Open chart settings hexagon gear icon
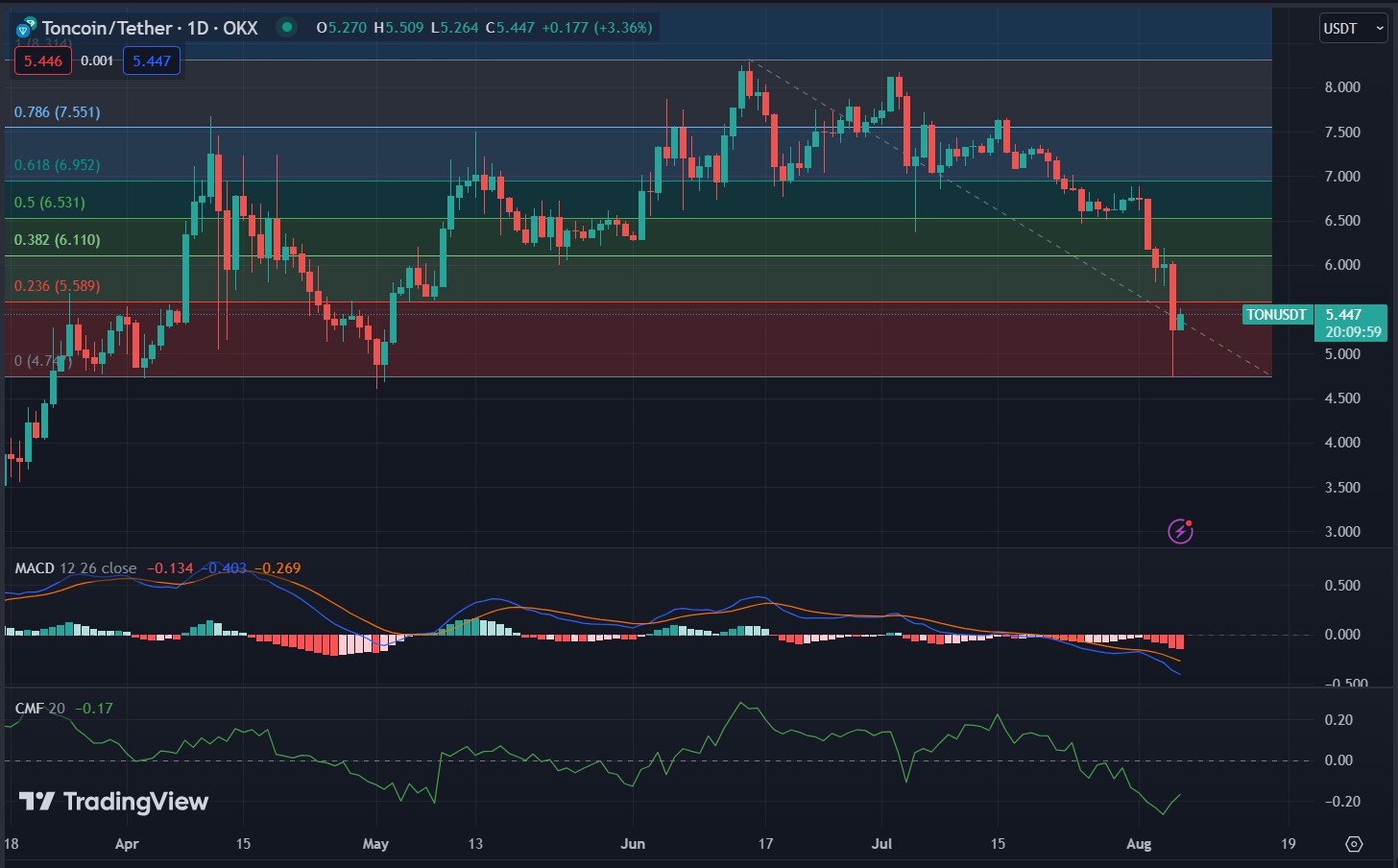This screenshot has width=1398, height=868. click(1354, 844)
